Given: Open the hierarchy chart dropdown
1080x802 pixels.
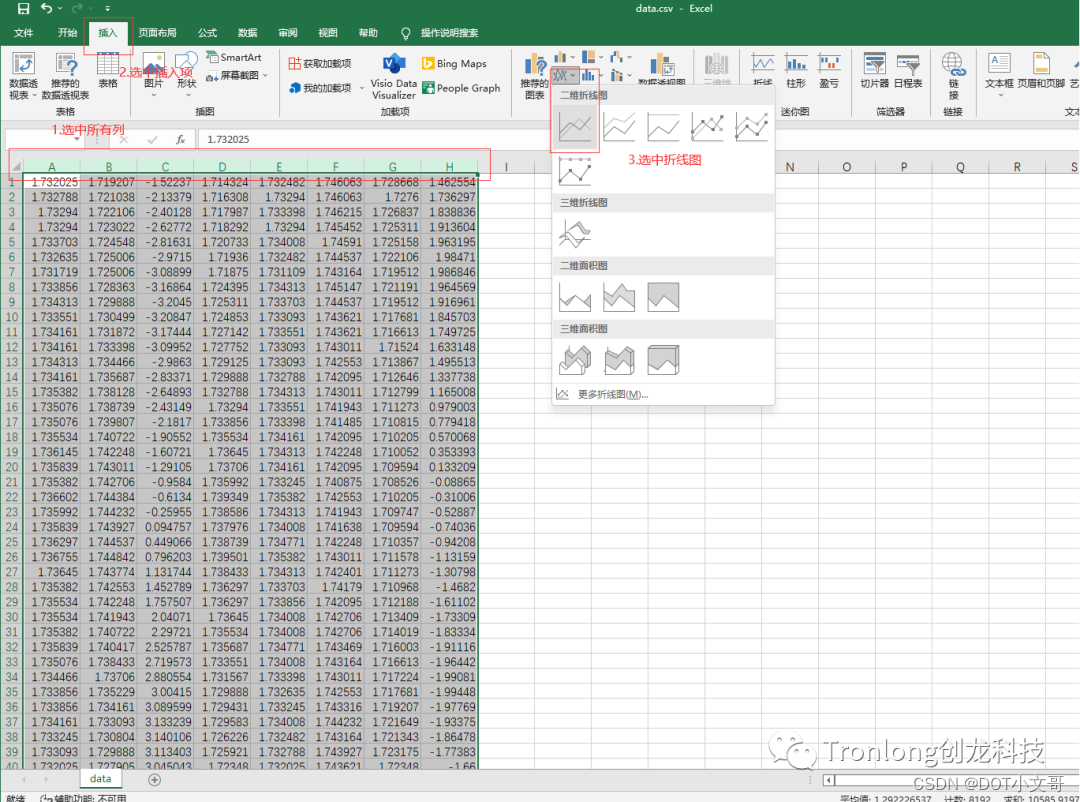Looking at the screenshot, I should [x=592, y=57].
